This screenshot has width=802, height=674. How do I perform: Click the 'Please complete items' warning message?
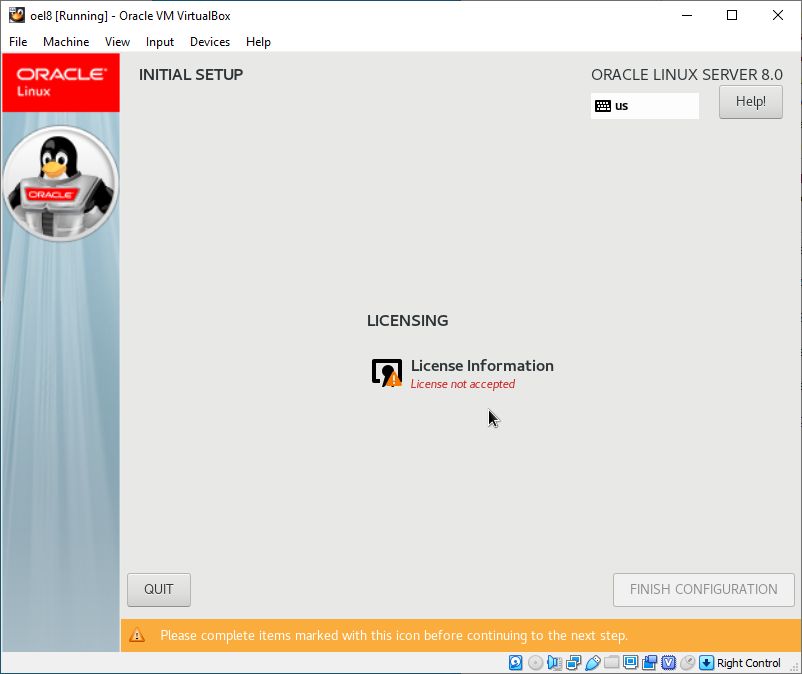[x=394, y=635]
